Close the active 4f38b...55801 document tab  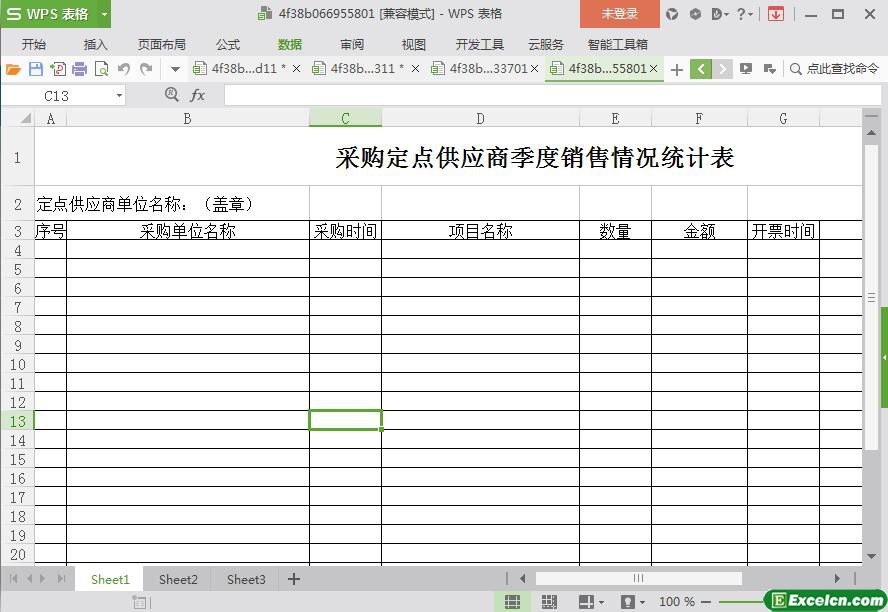[654, 69]
